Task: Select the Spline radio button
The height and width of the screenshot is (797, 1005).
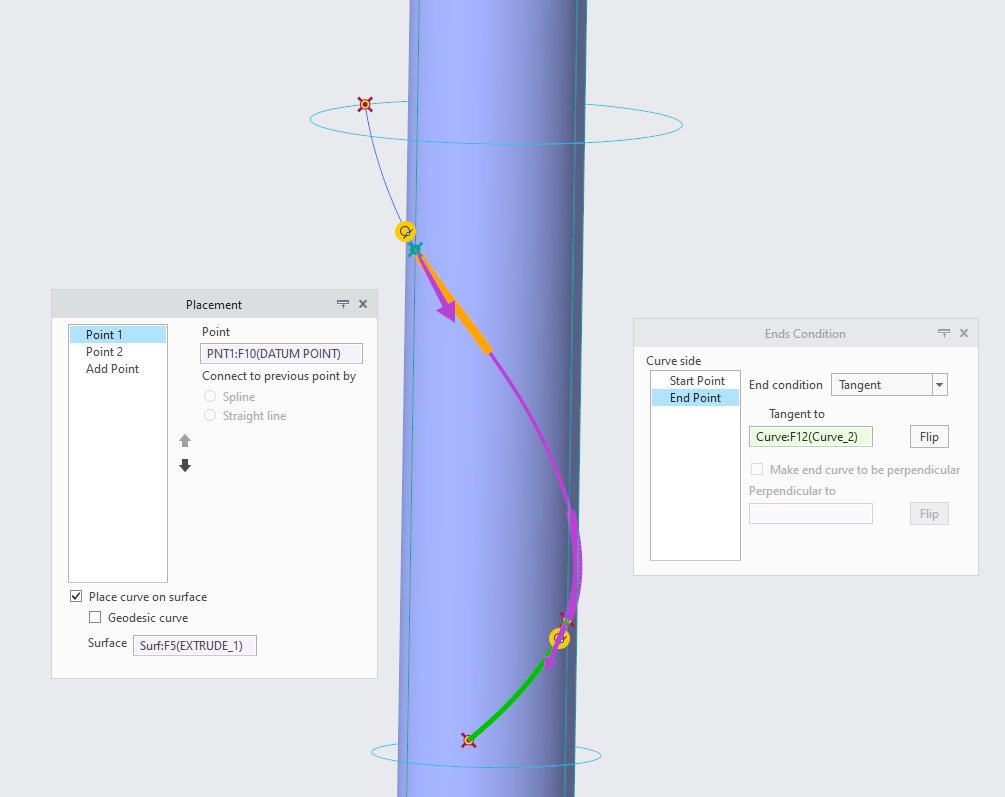Action: tap(210, 395)
